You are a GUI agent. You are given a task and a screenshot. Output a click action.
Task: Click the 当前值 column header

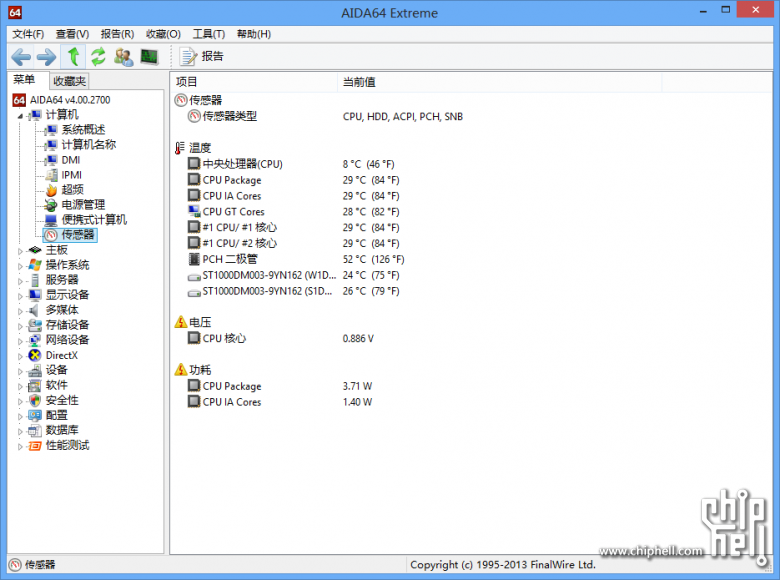tap(499, 82)
